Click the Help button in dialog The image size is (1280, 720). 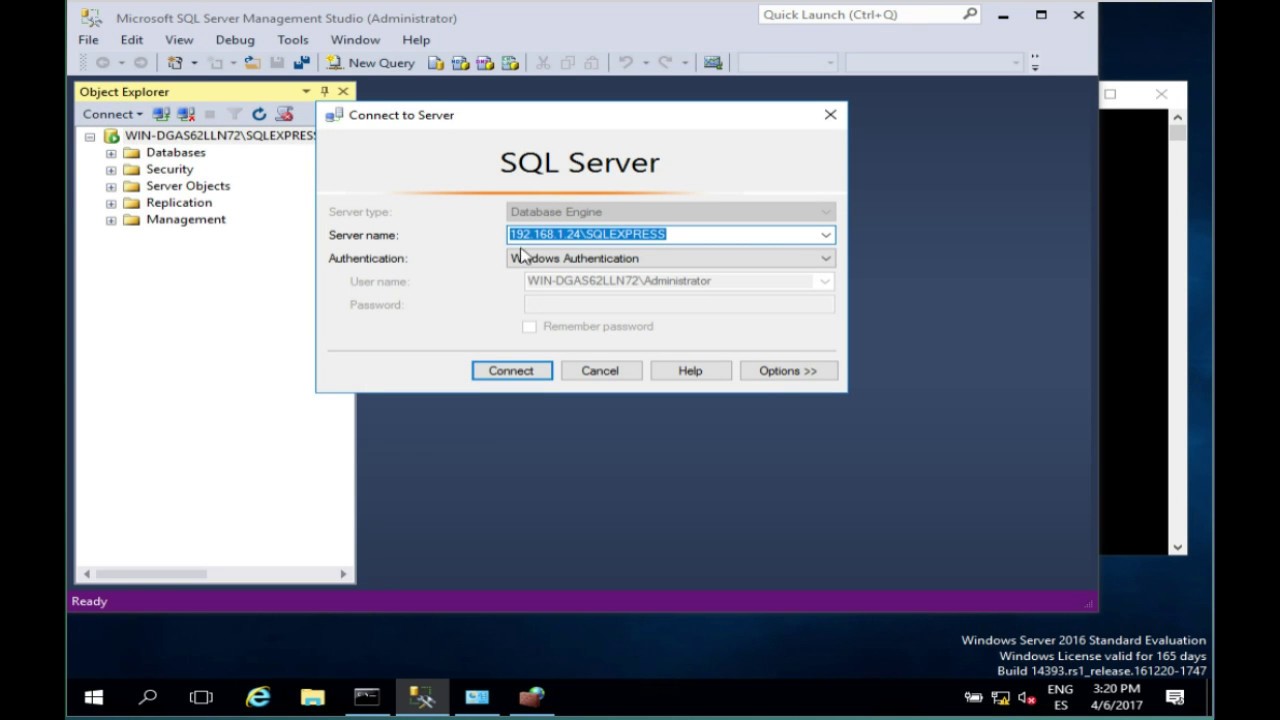tap(690, 371)
